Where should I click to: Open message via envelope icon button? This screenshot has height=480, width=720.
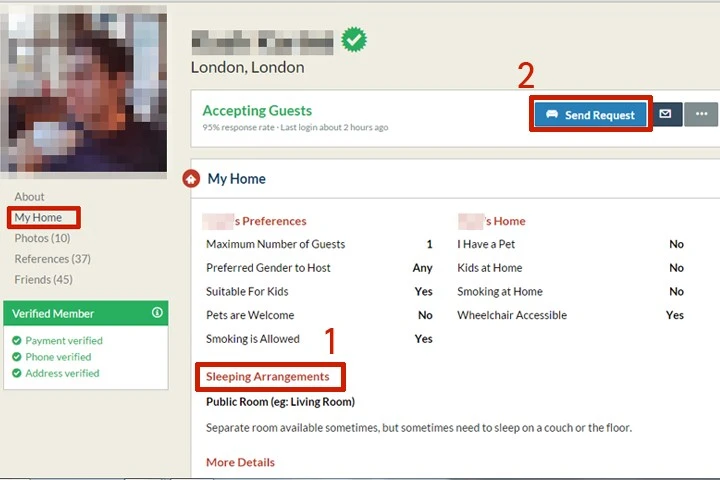[x=665, y=114]
